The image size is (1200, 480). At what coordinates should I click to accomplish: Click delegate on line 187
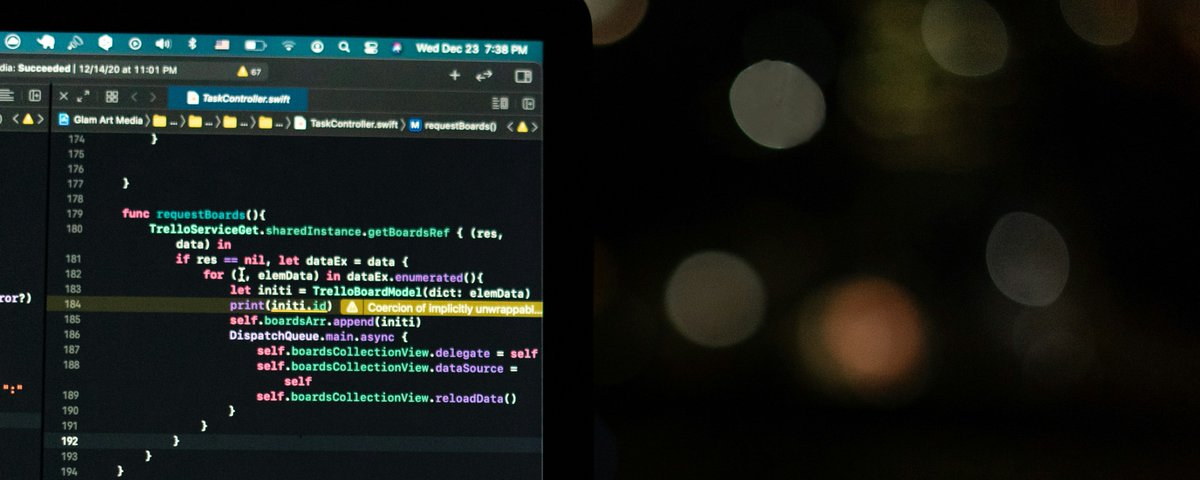tap(463, 353)
